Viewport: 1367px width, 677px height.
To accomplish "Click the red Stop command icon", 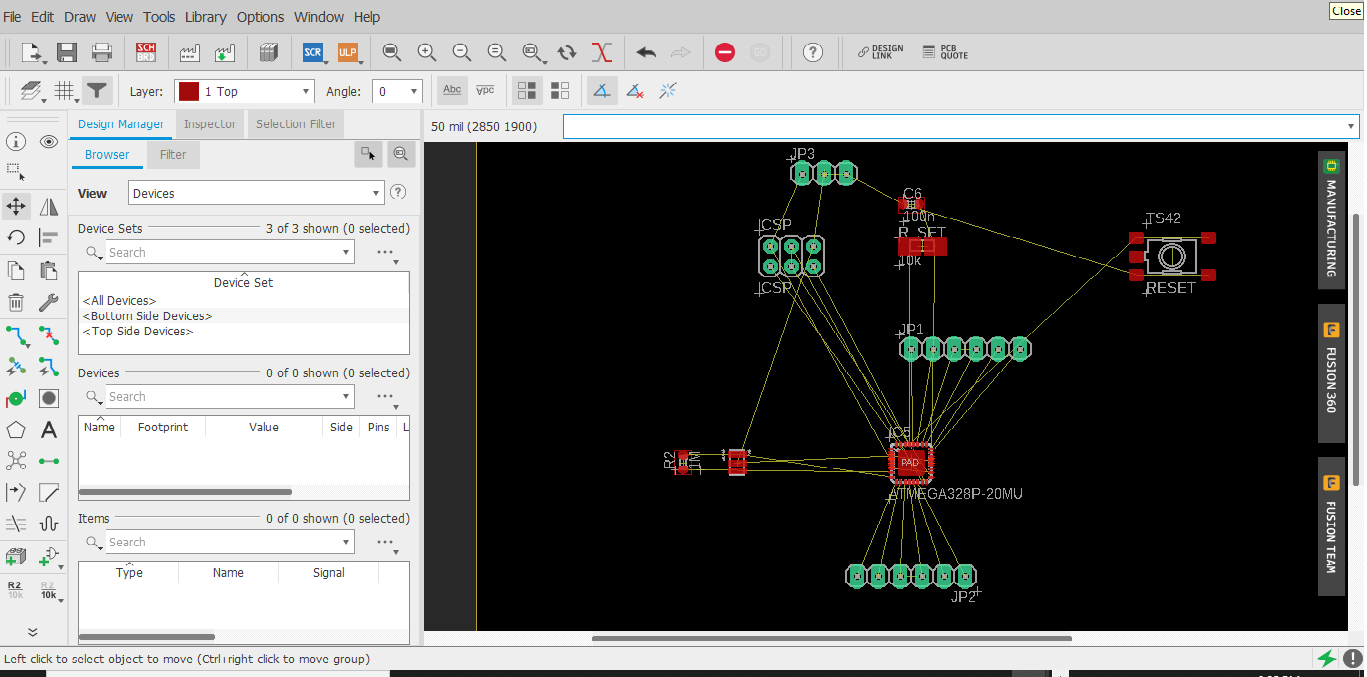I will (x=725, y=52).
